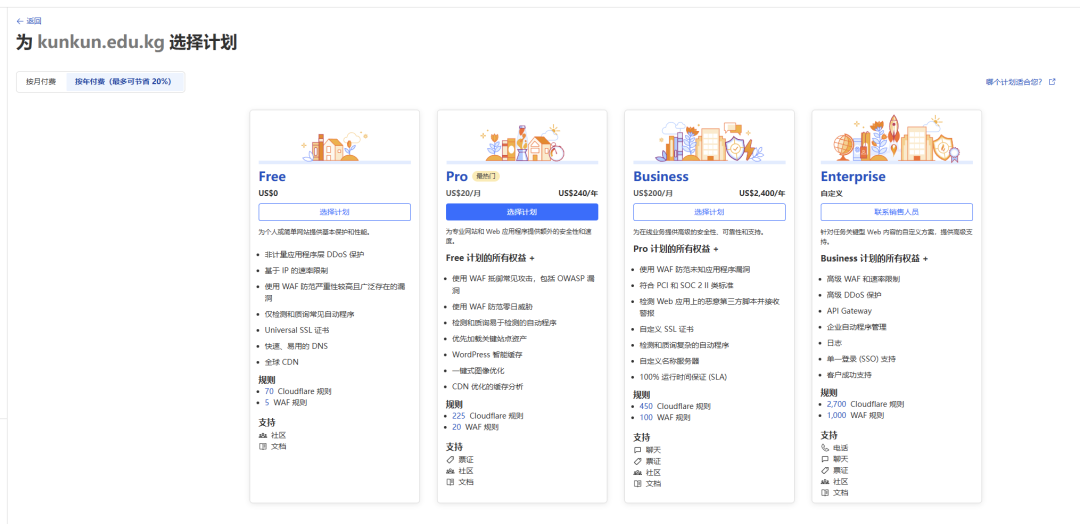Choose the Business plan with 选择计划
The width and height of the screenshot is (1080, 524).
(709, 212)
